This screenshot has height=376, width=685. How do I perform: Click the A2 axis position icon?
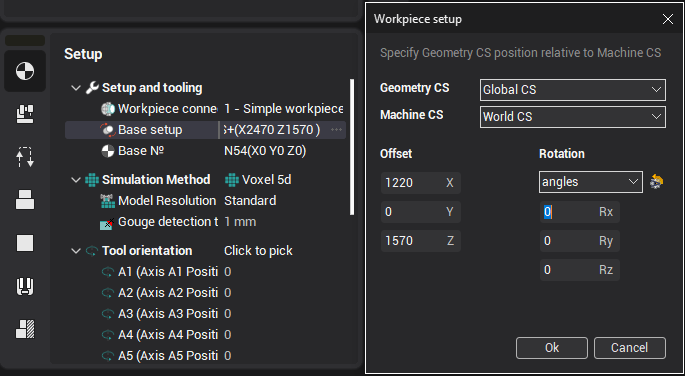107,293
